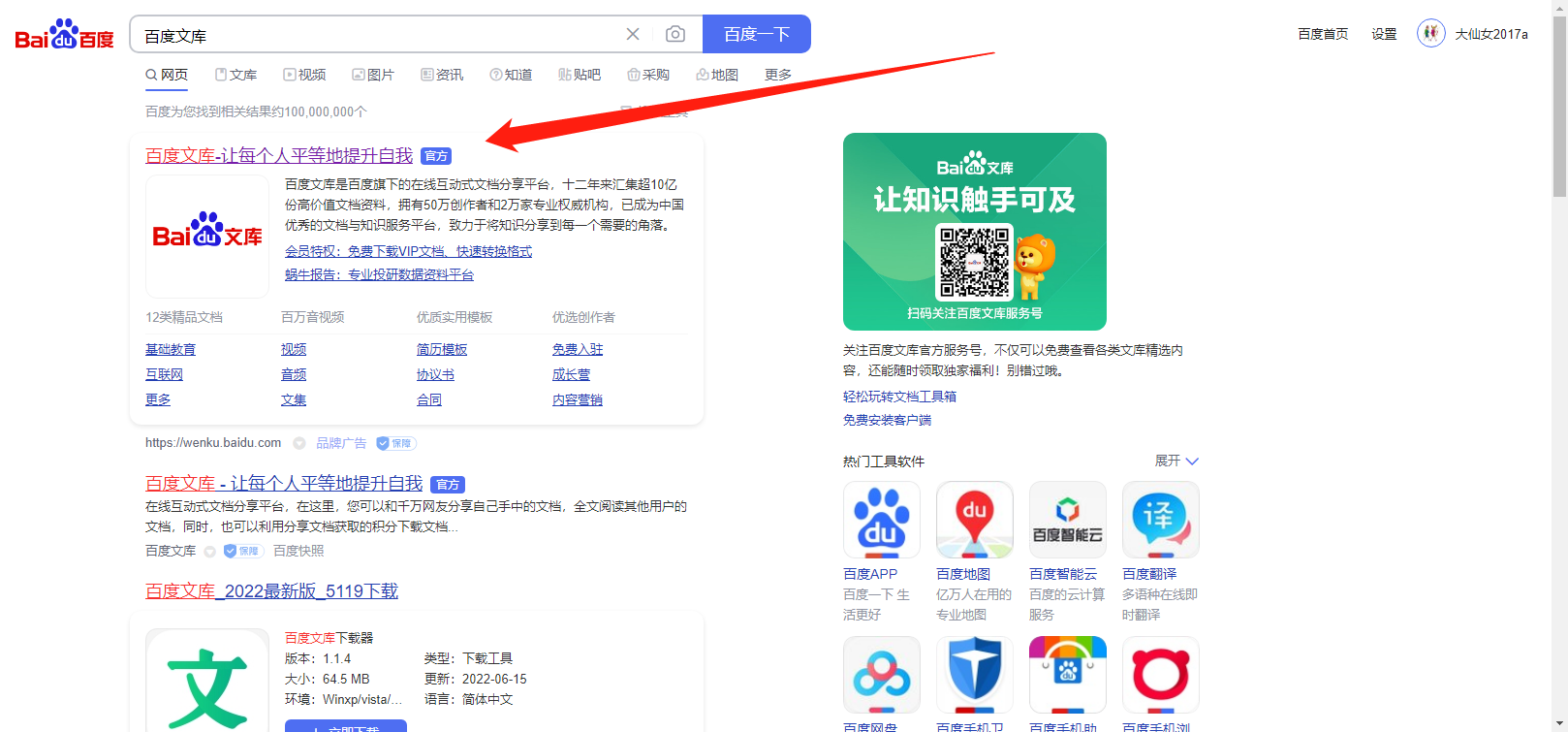Open camera image search icon
This screenshot has height=732, width=1568.
675,34
